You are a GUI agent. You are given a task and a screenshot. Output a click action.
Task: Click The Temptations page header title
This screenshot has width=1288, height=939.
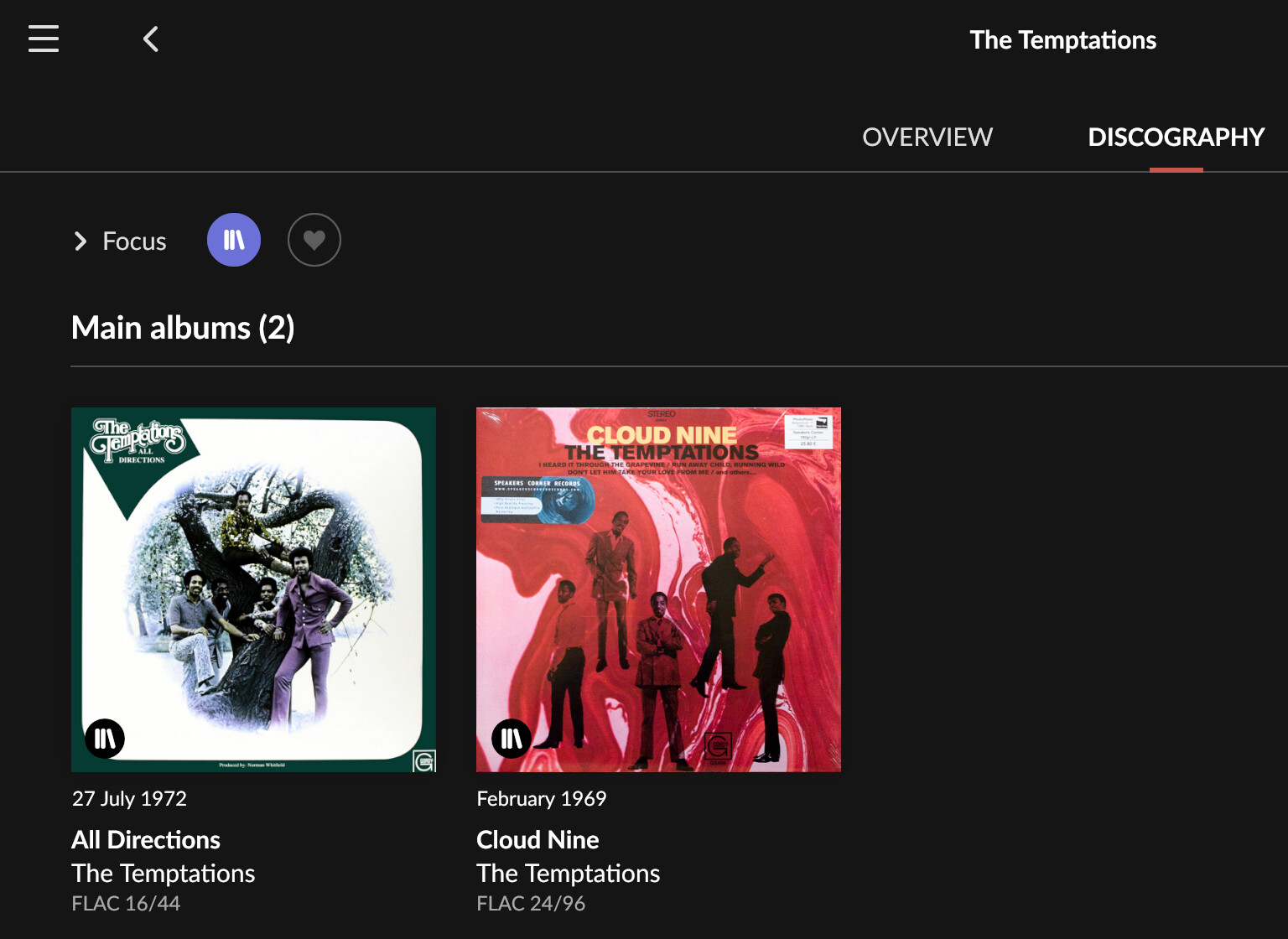pyautogui.click(x=1063, y=40)
